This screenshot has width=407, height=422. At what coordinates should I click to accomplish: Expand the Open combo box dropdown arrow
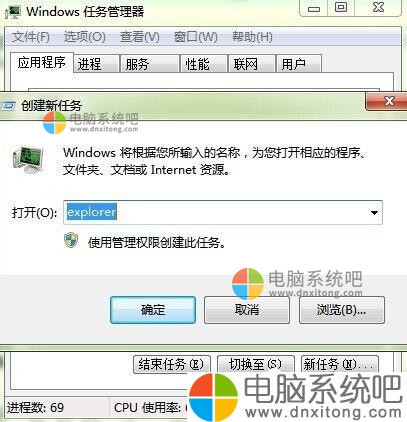tap(374, 212)
